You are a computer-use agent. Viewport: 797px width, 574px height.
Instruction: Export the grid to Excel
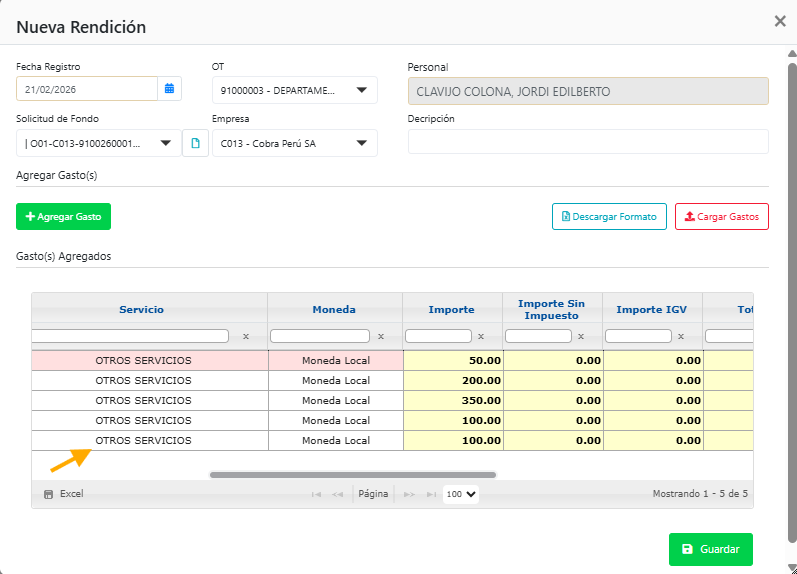(x=64, y=494)
